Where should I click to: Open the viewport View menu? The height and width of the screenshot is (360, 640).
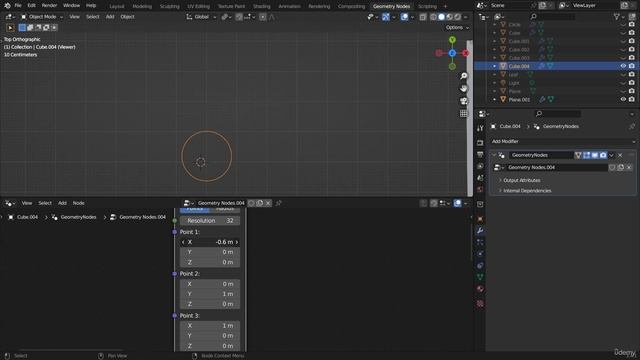click(74, 17)
